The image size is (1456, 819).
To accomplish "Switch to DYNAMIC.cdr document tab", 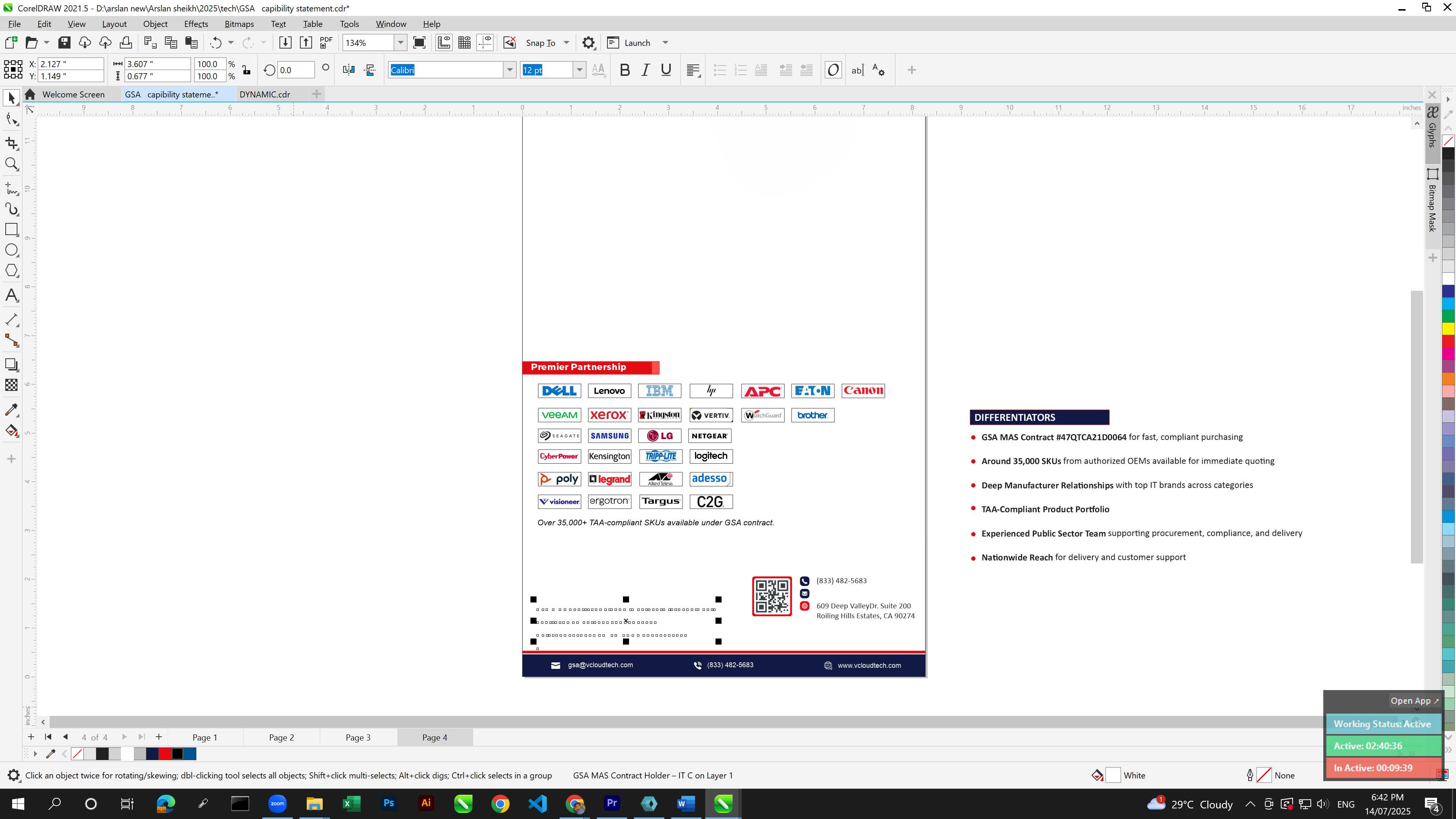I will (x=265, y=94).
